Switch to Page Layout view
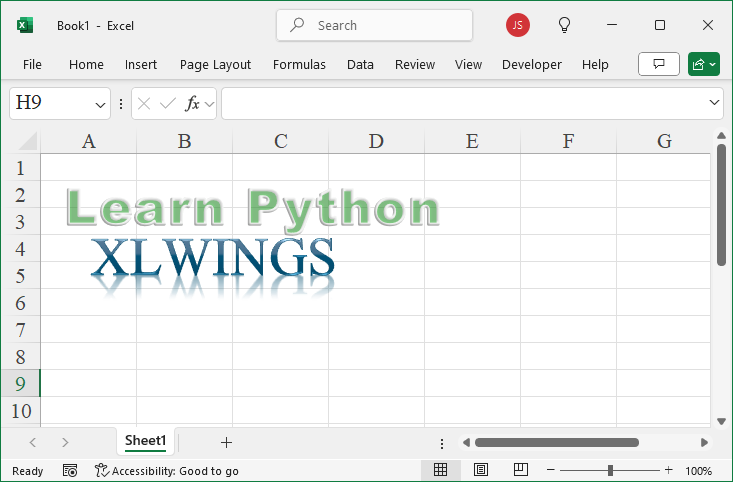 tap(481, 469)
